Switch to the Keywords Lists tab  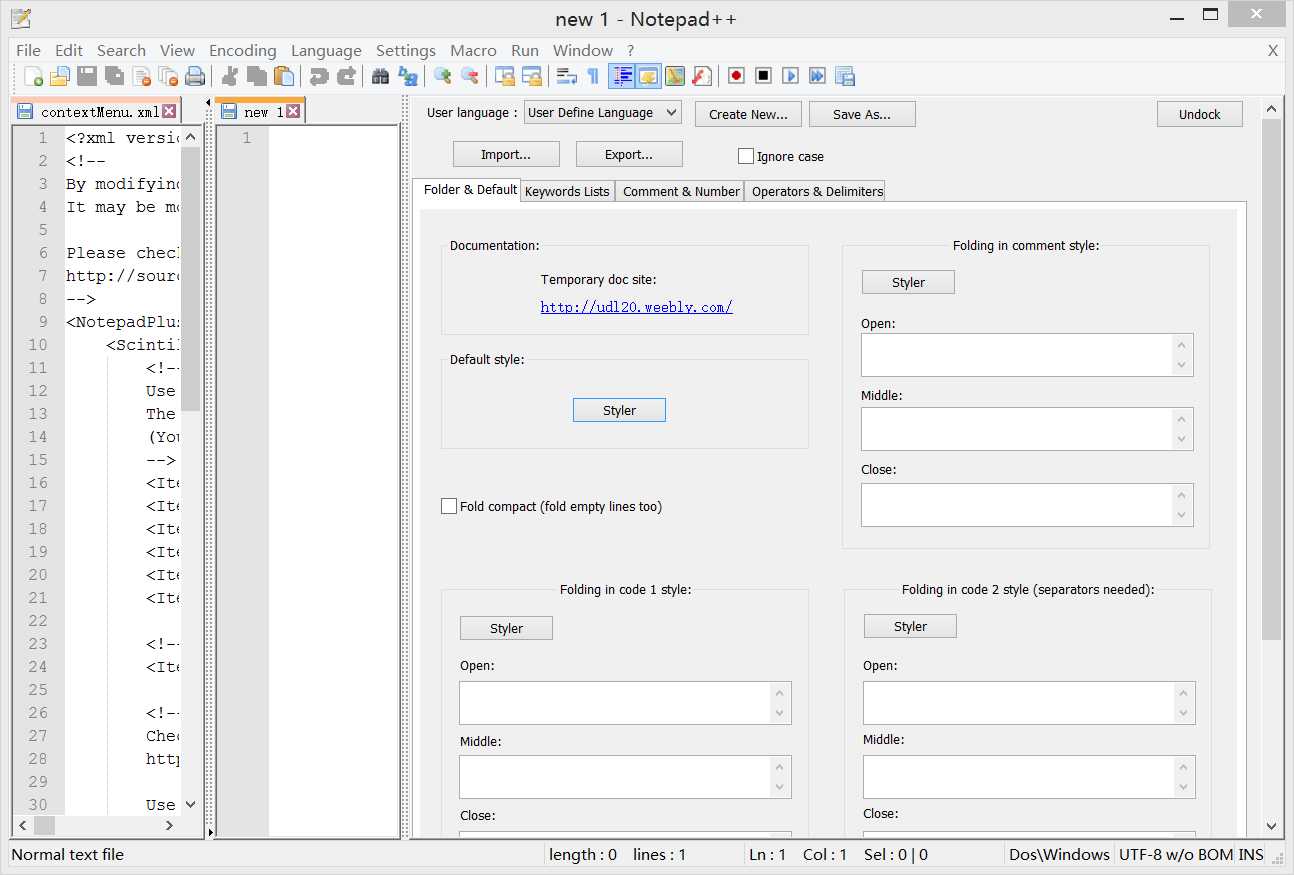click(567, 191)
